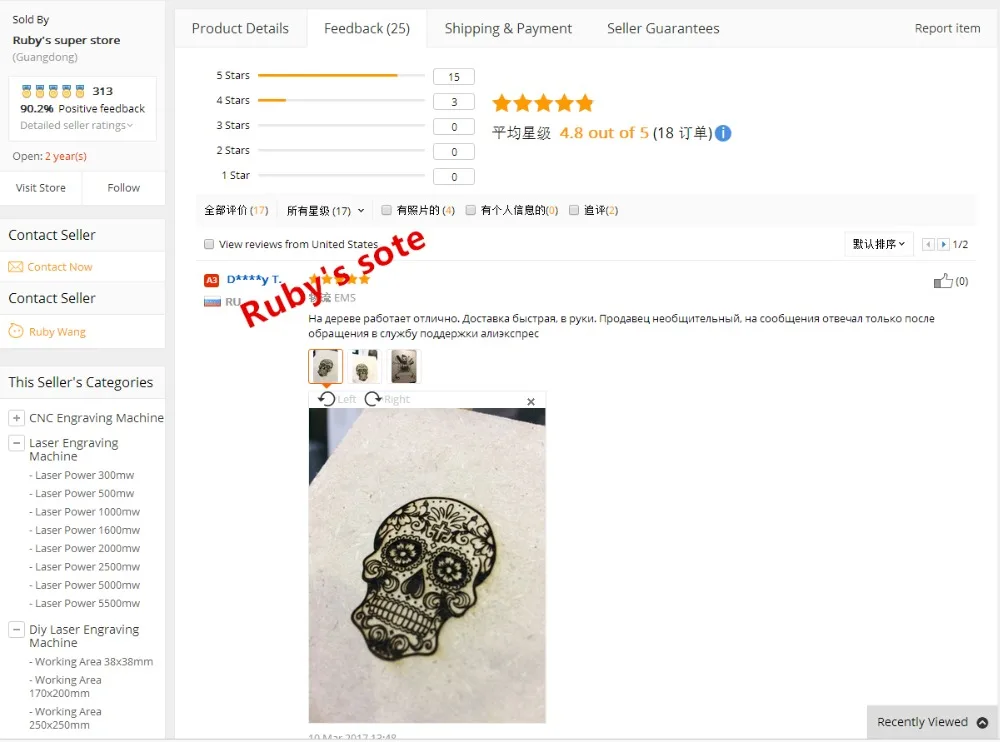Open the Product Details tab
The width and height of the screenshot is (1000, 742).
(240, 29)
